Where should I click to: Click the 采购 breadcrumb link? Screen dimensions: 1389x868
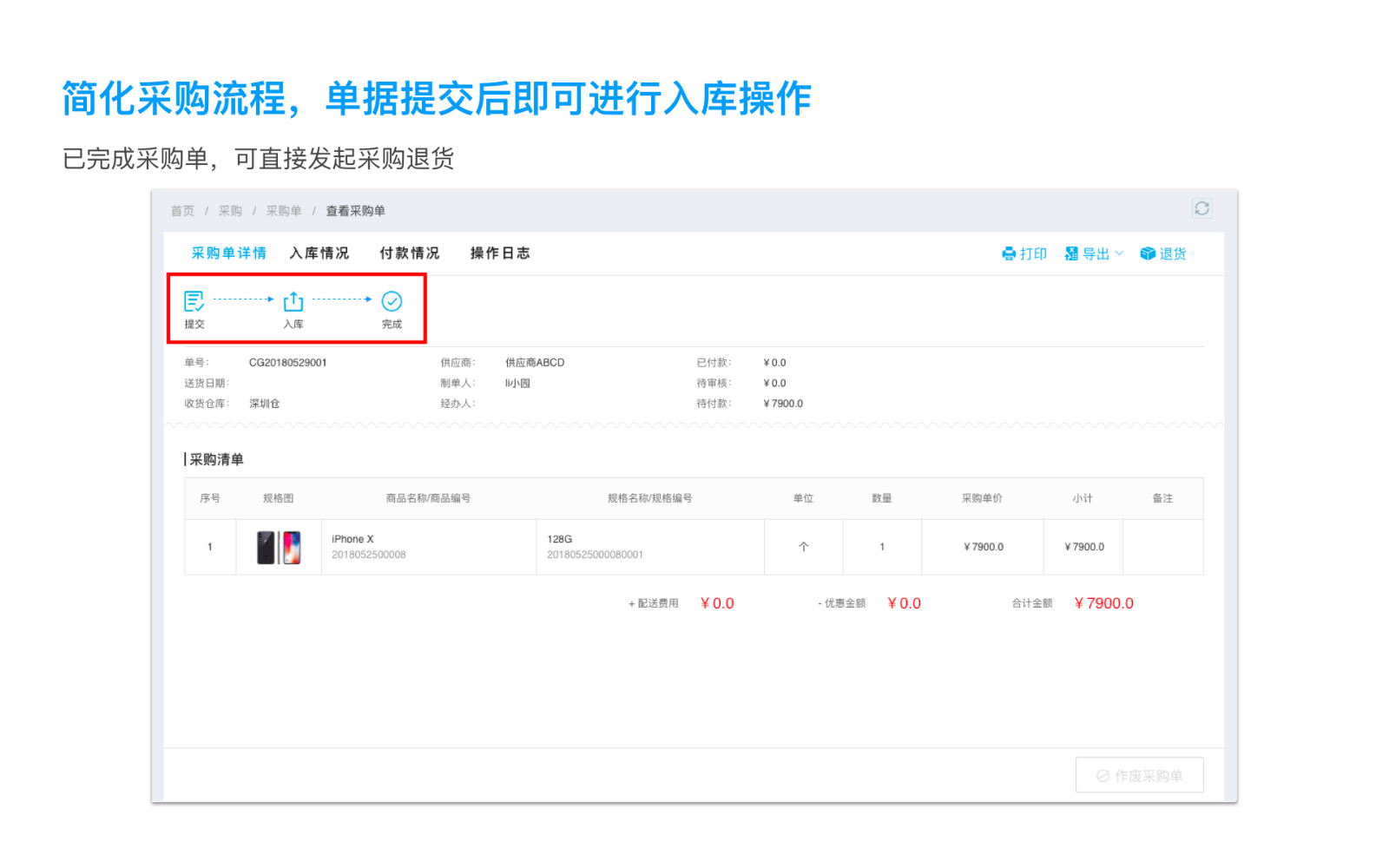pyautogui.click(x=230, y=211)
